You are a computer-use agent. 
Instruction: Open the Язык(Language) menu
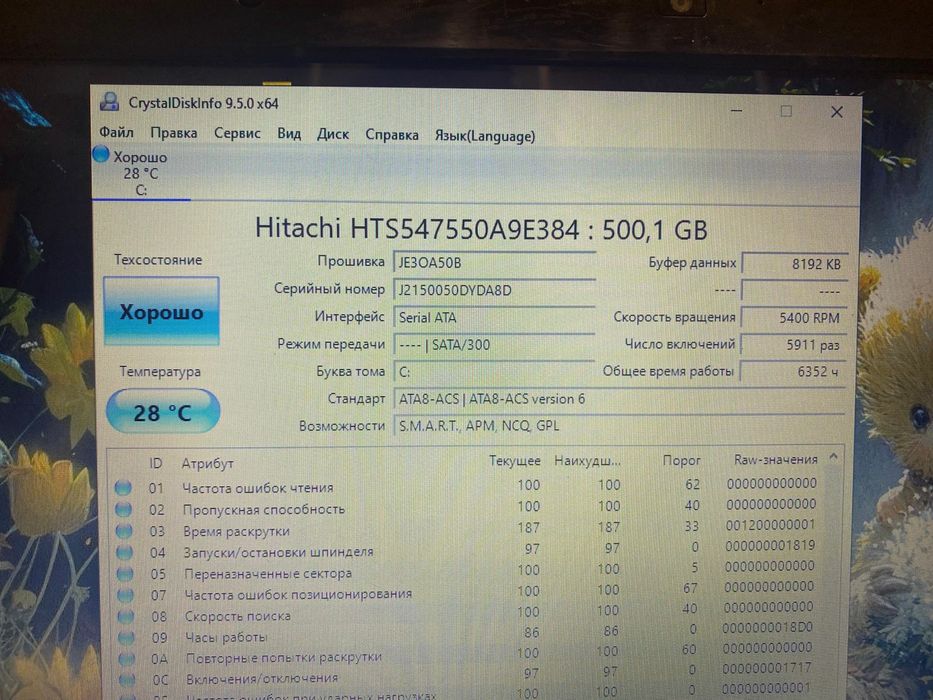point(484,136)
